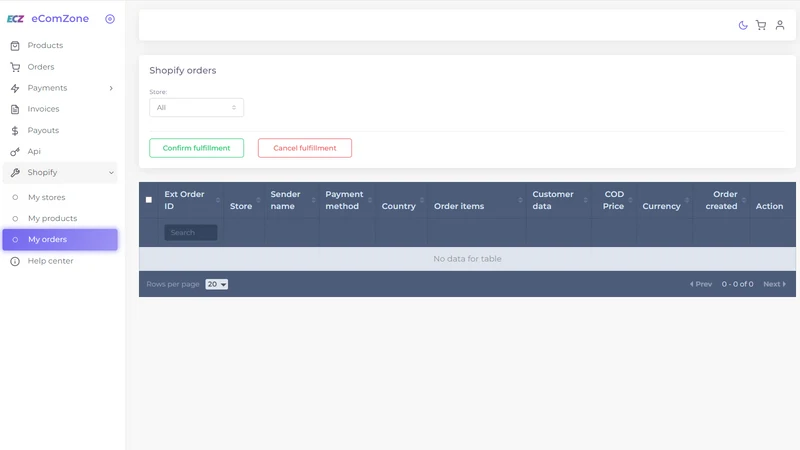Click the eComZone brand name
Viewport: 800px width, 450px height.
coord(60,18)
